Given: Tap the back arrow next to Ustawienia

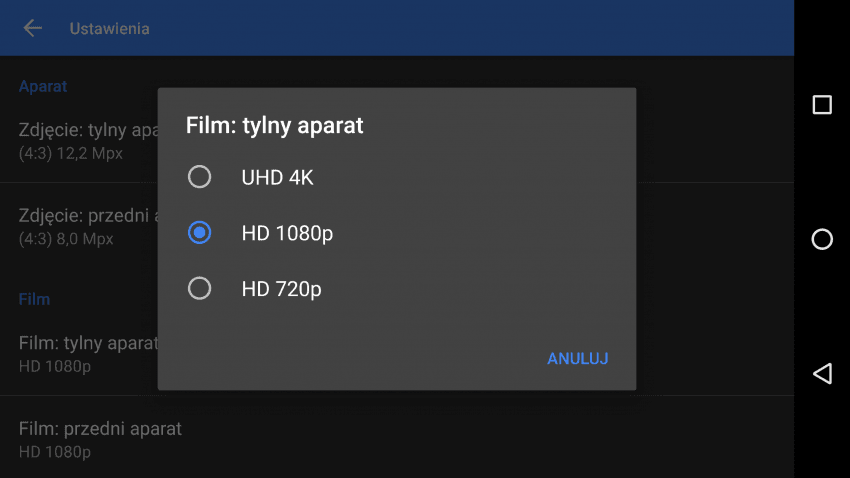Looking at the screenshot, I should (x=33, y=28).
